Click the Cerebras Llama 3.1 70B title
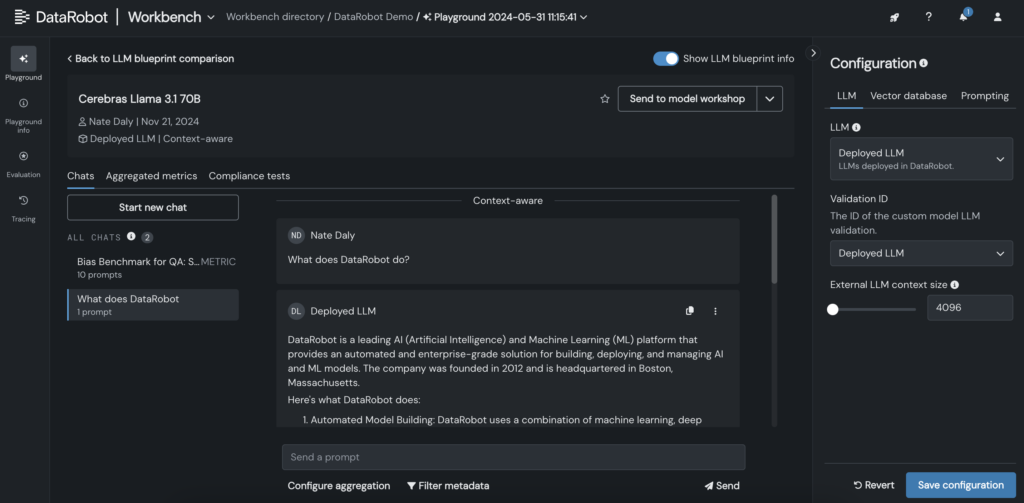Viewport: 1024px width, 503px height. tap(140, 99)
